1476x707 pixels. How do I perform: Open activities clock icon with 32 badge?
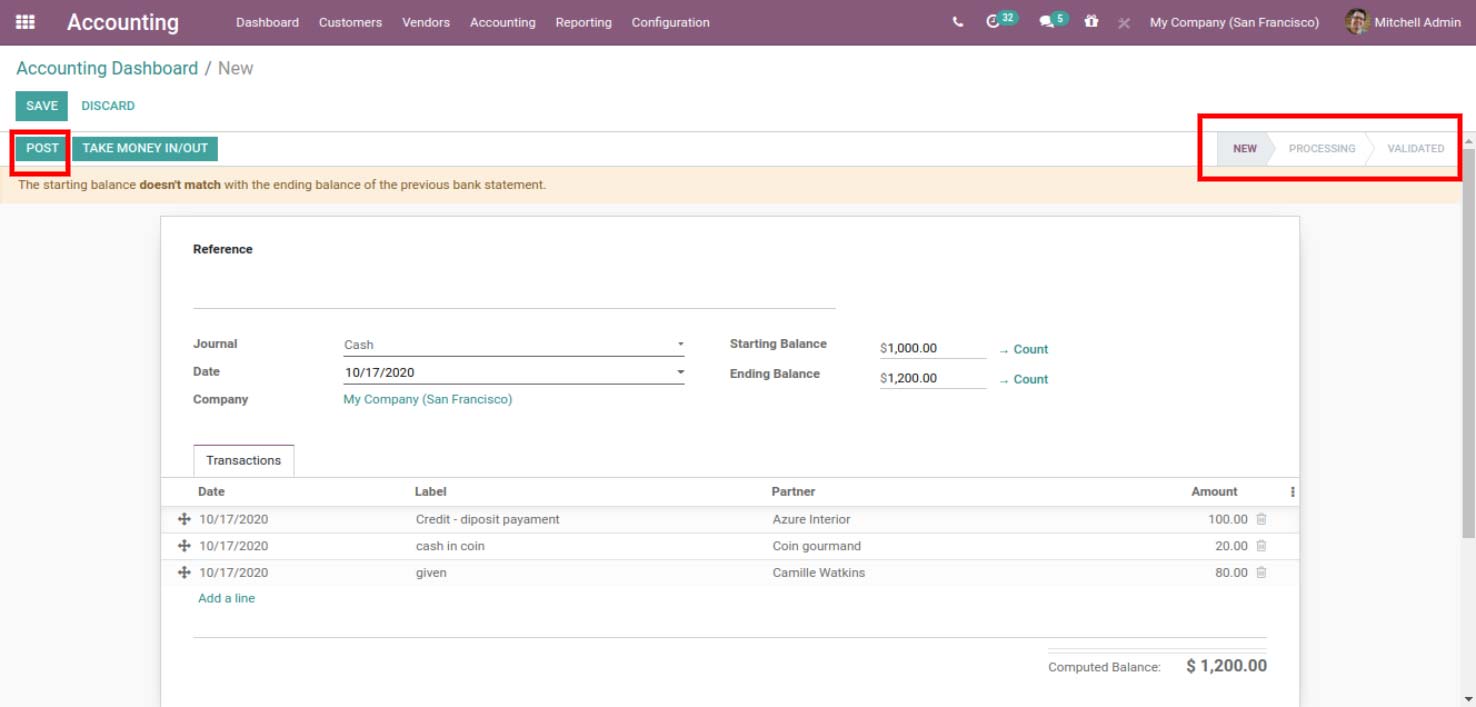point(995,21)
